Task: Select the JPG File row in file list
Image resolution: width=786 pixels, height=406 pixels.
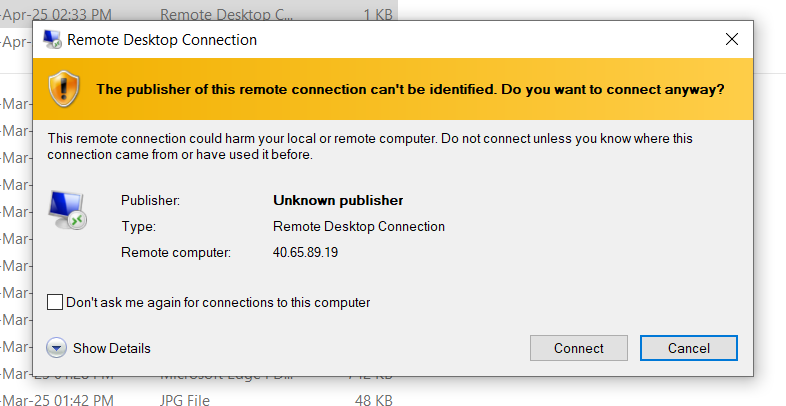Action: pyautogui.click(x=199, y=399)
